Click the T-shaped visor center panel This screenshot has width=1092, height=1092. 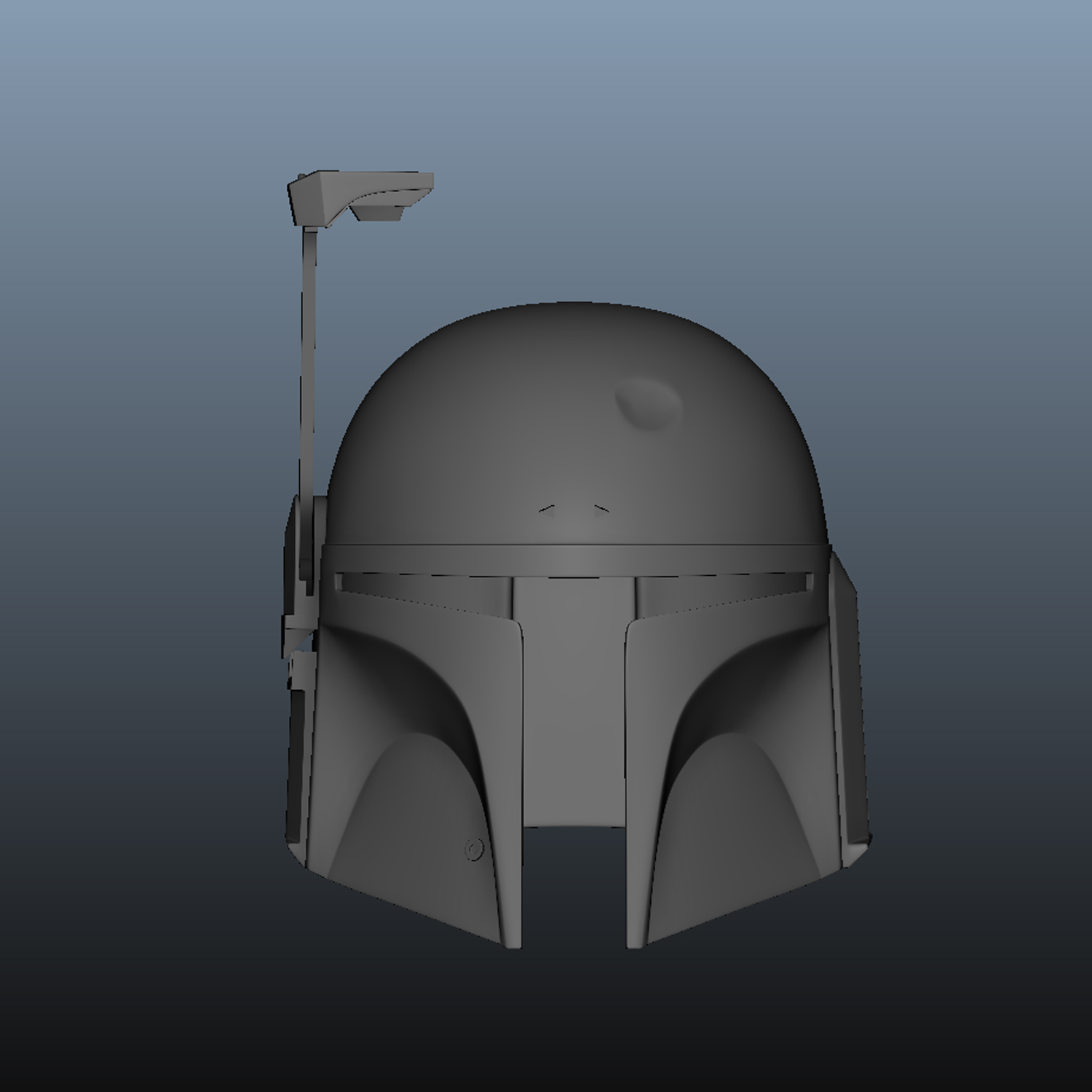[574, 700]
